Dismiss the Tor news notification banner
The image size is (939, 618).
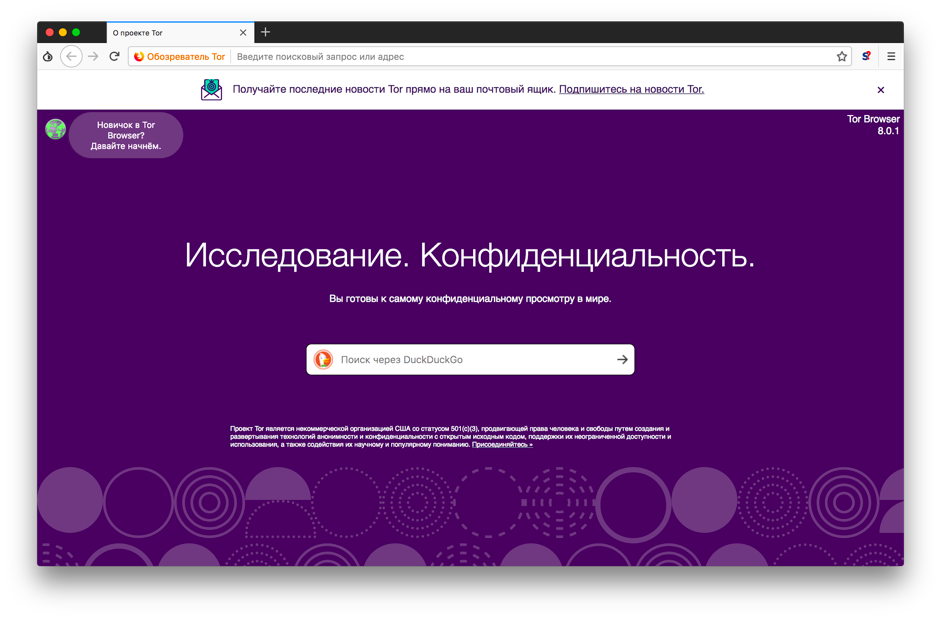click(880, 90)
